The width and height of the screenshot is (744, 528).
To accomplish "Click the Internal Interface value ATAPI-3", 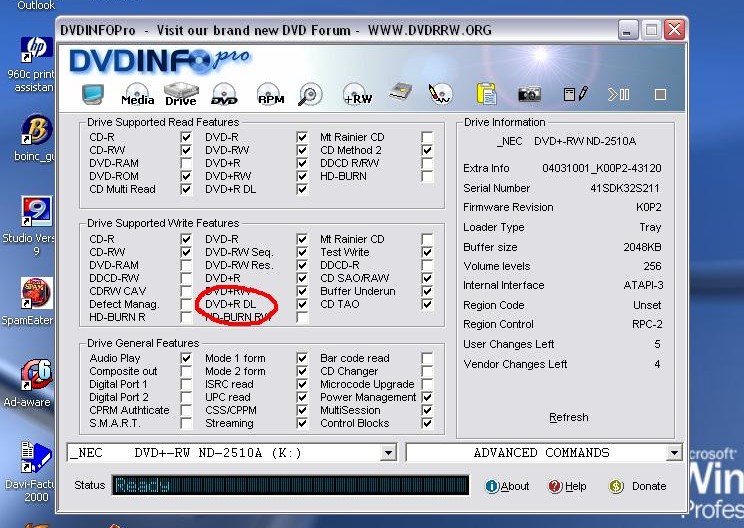I will pos(643,285).
